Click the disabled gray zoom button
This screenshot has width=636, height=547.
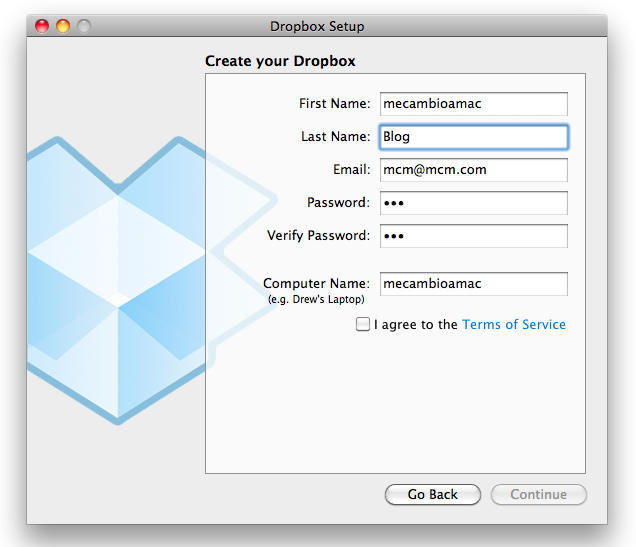(84, 26)
